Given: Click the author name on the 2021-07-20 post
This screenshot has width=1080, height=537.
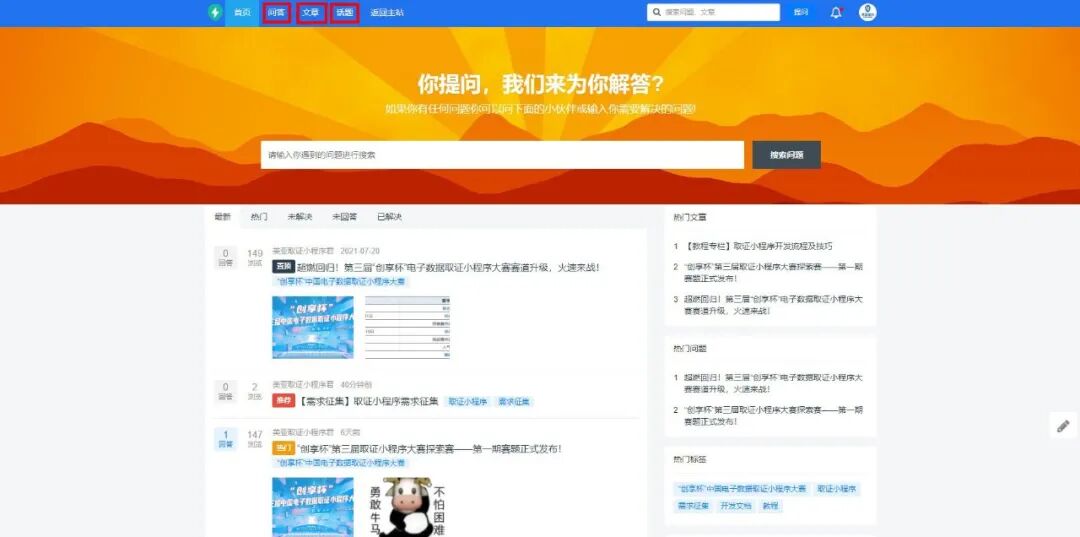Looking at the screenshot, I should tap(303, 251).
